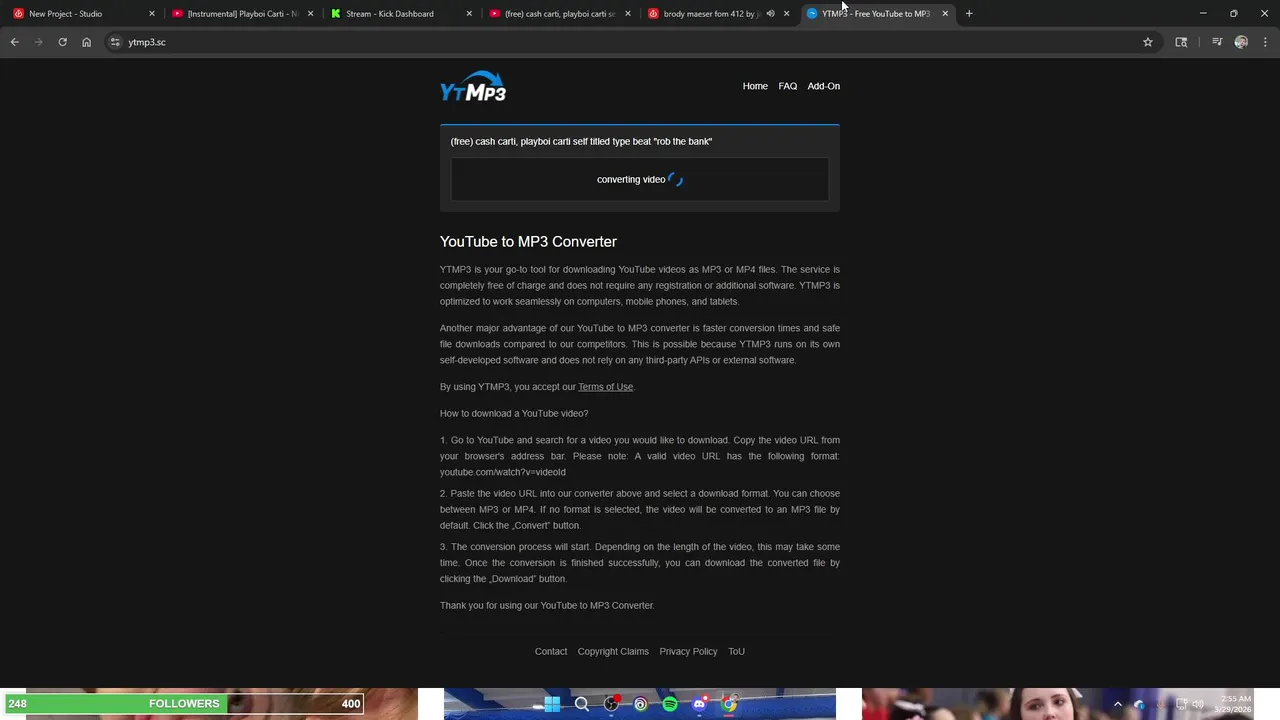
Task: Open Windows taskbar search
Action: tap(581, 704)
